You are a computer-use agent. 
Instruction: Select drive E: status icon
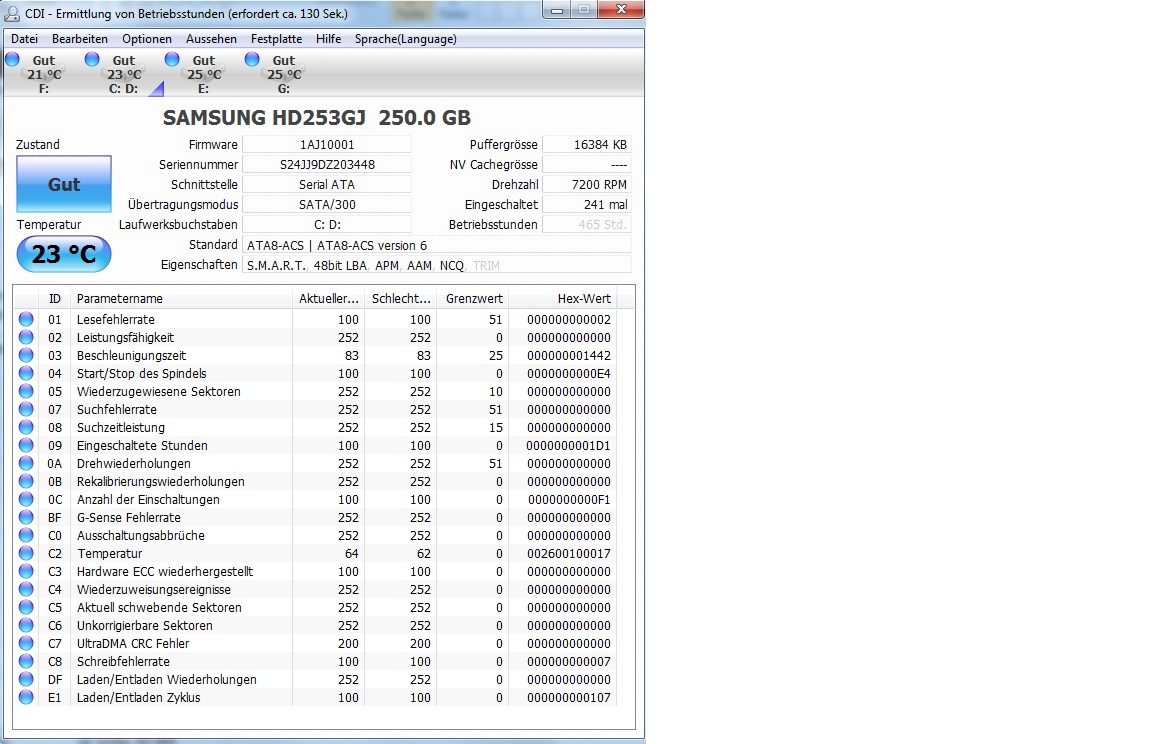click(172, 59)
